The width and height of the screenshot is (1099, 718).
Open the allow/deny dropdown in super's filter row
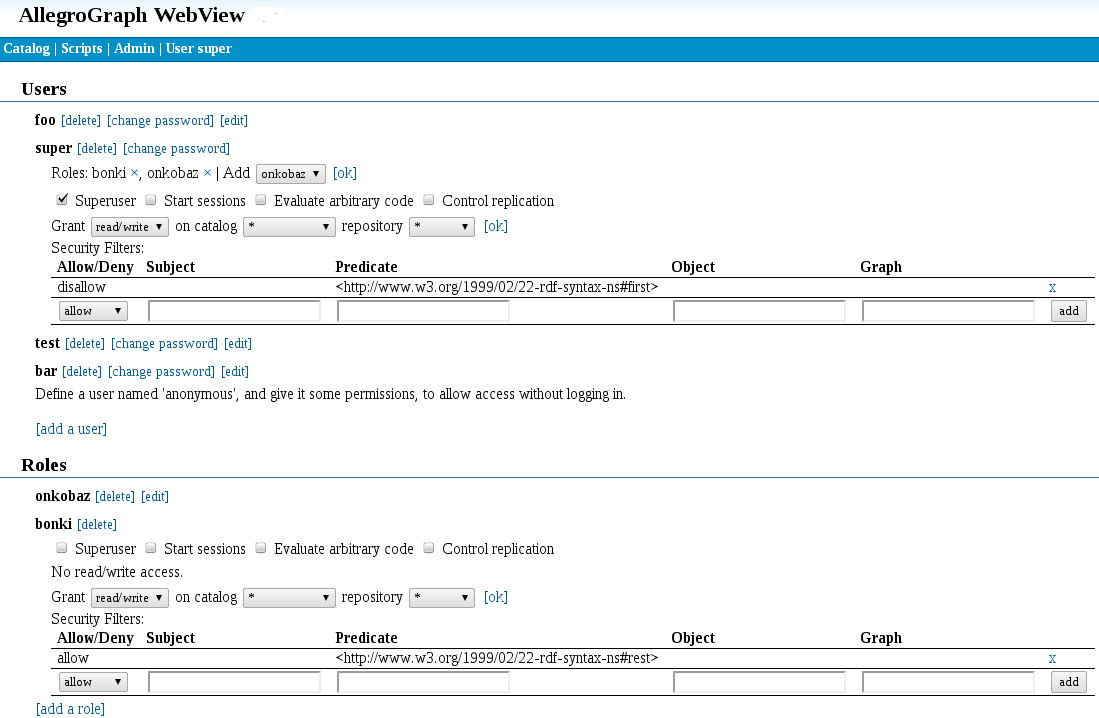pos(92,310)
